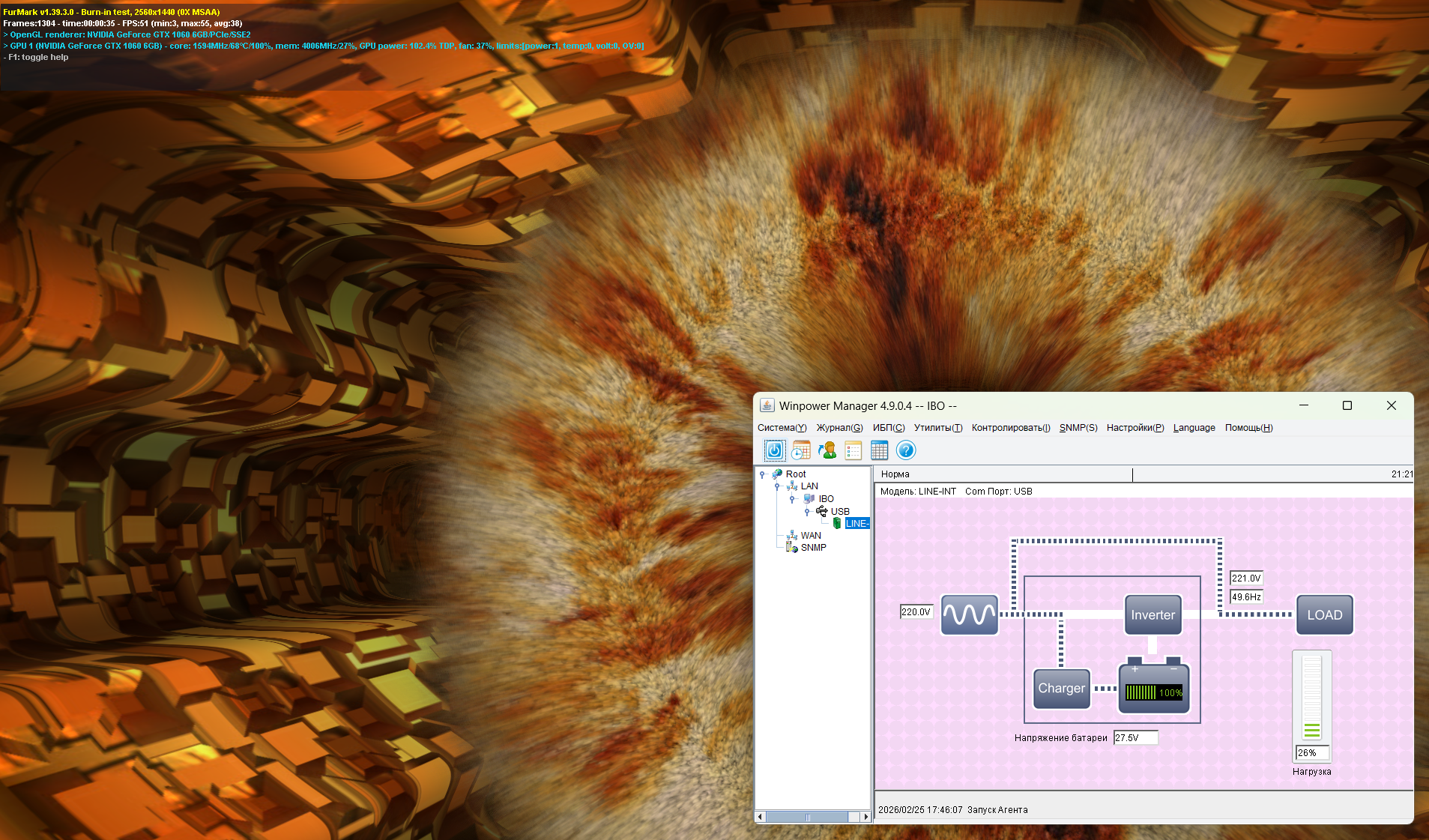Open the event checklist toolbar icon

[853, 450]
